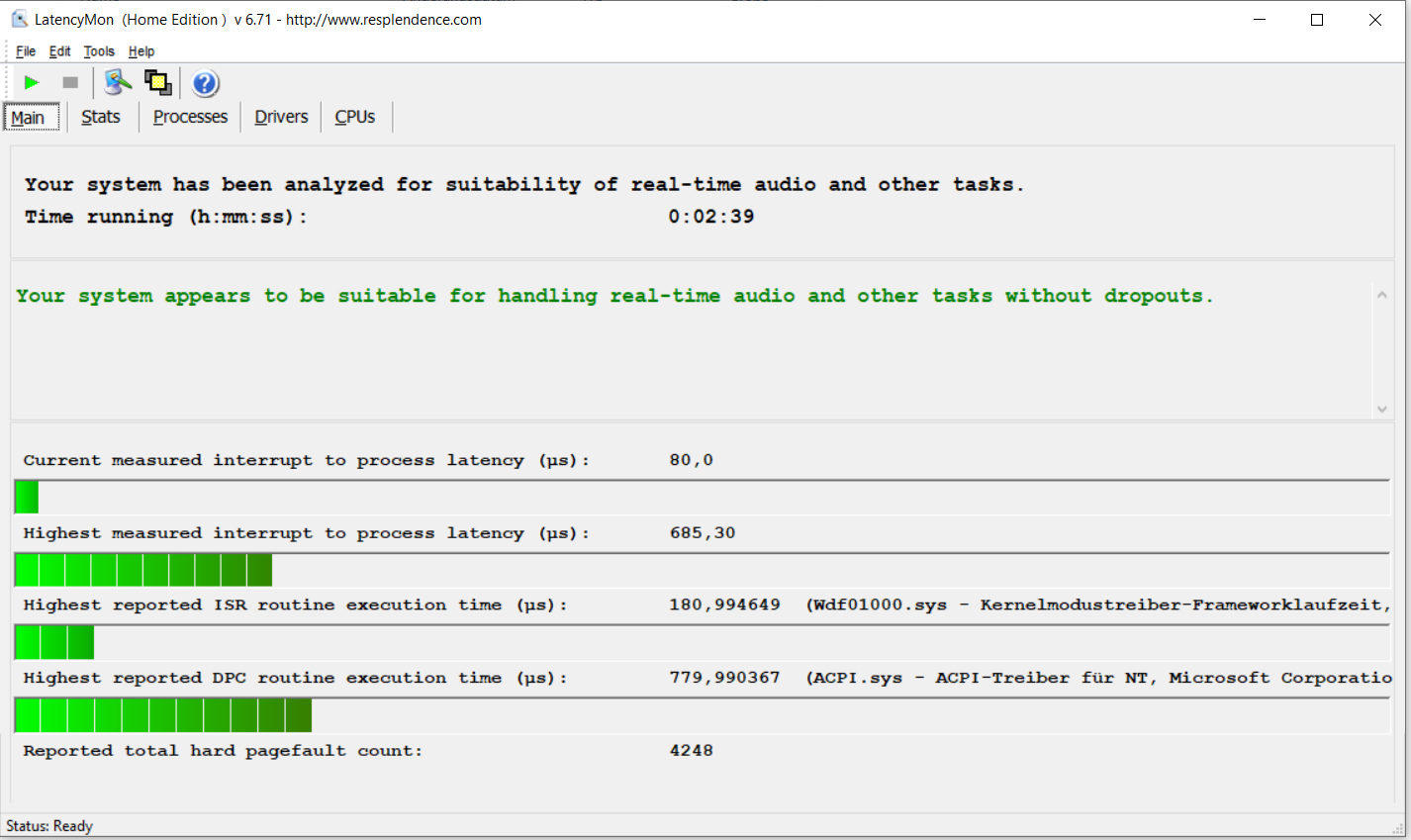Open the Edit menu
This screenshot has width=1411, height=840.
pyautogui.click(x=60, y=51)
